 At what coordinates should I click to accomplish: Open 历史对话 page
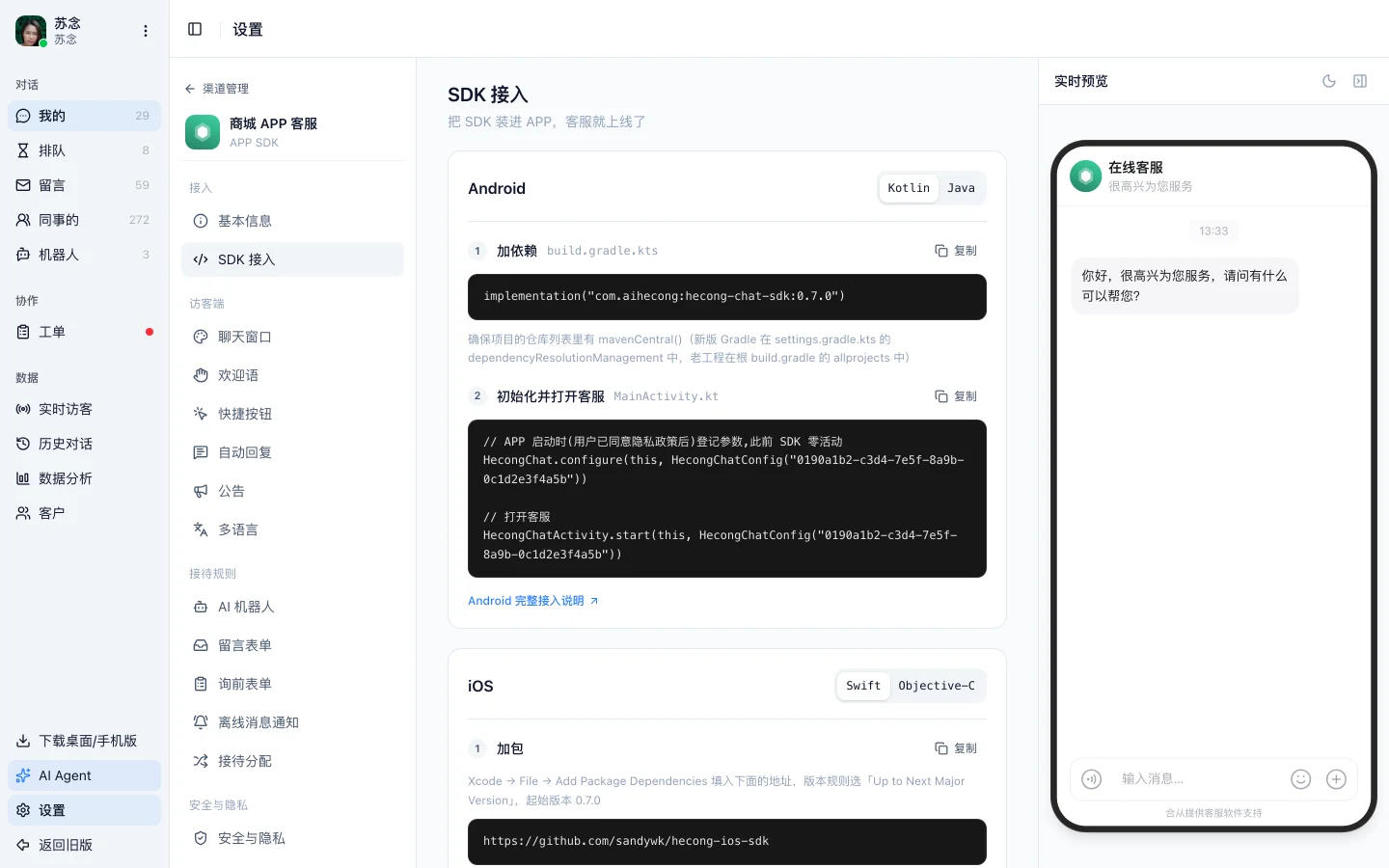84,444
